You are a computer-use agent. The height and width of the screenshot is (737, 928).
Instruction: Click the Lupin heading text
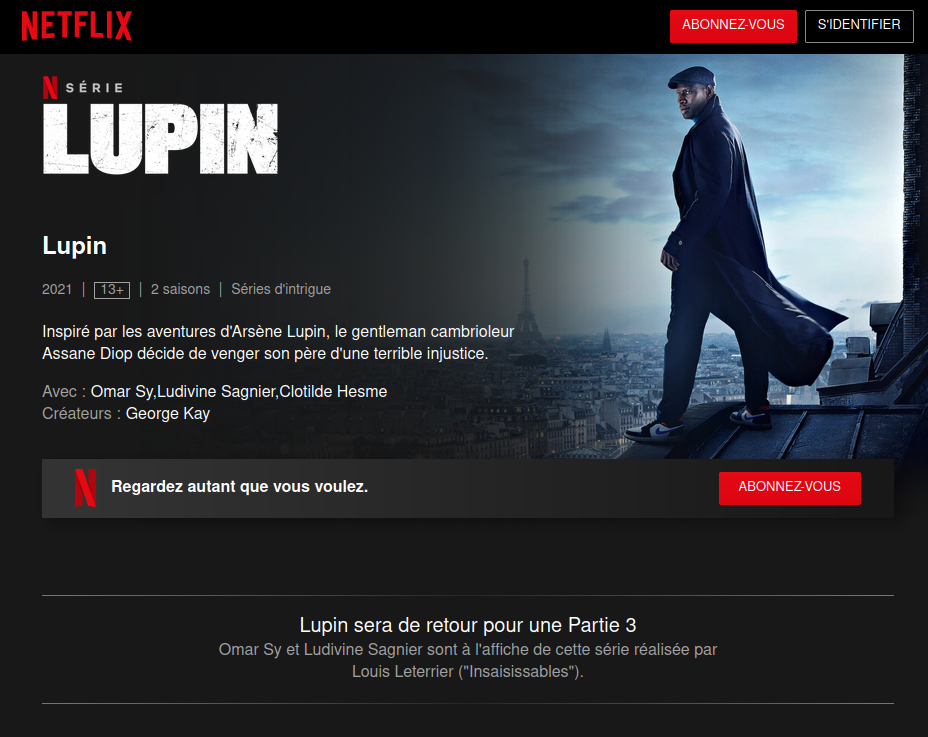click(75, 246)
